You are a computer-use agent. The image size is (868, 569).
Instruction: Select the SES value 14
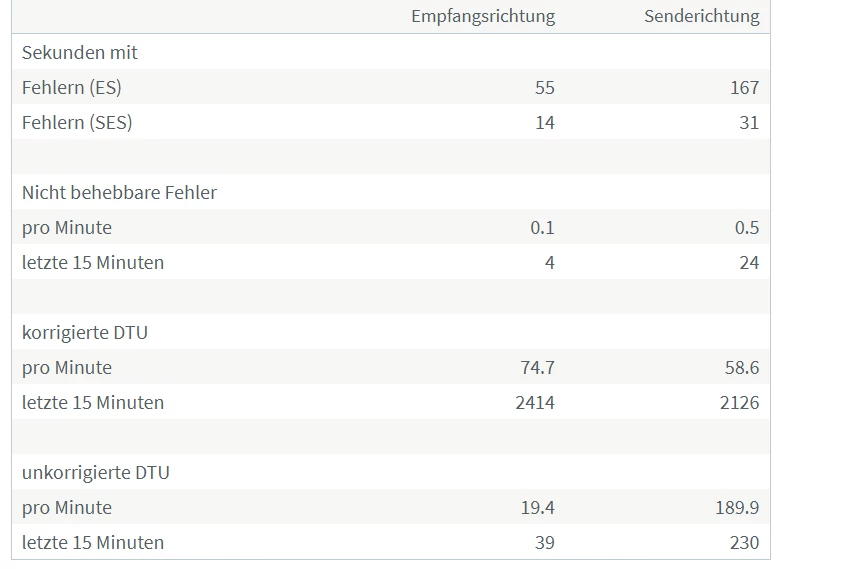pyautogui.click(x=544, y=122)
